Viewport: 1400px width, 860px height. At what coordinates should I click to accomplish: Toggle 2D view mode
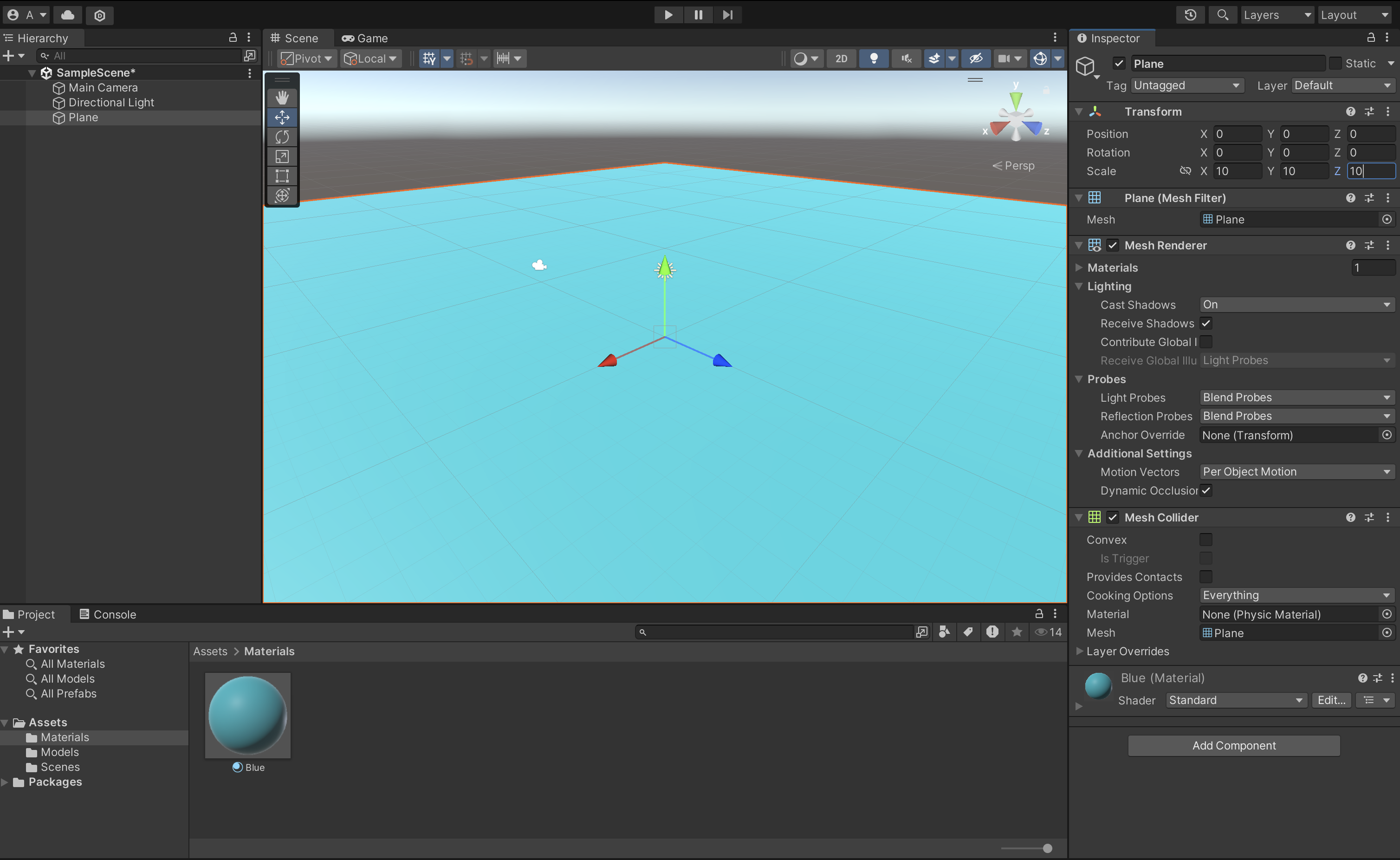tap(841, 58)
